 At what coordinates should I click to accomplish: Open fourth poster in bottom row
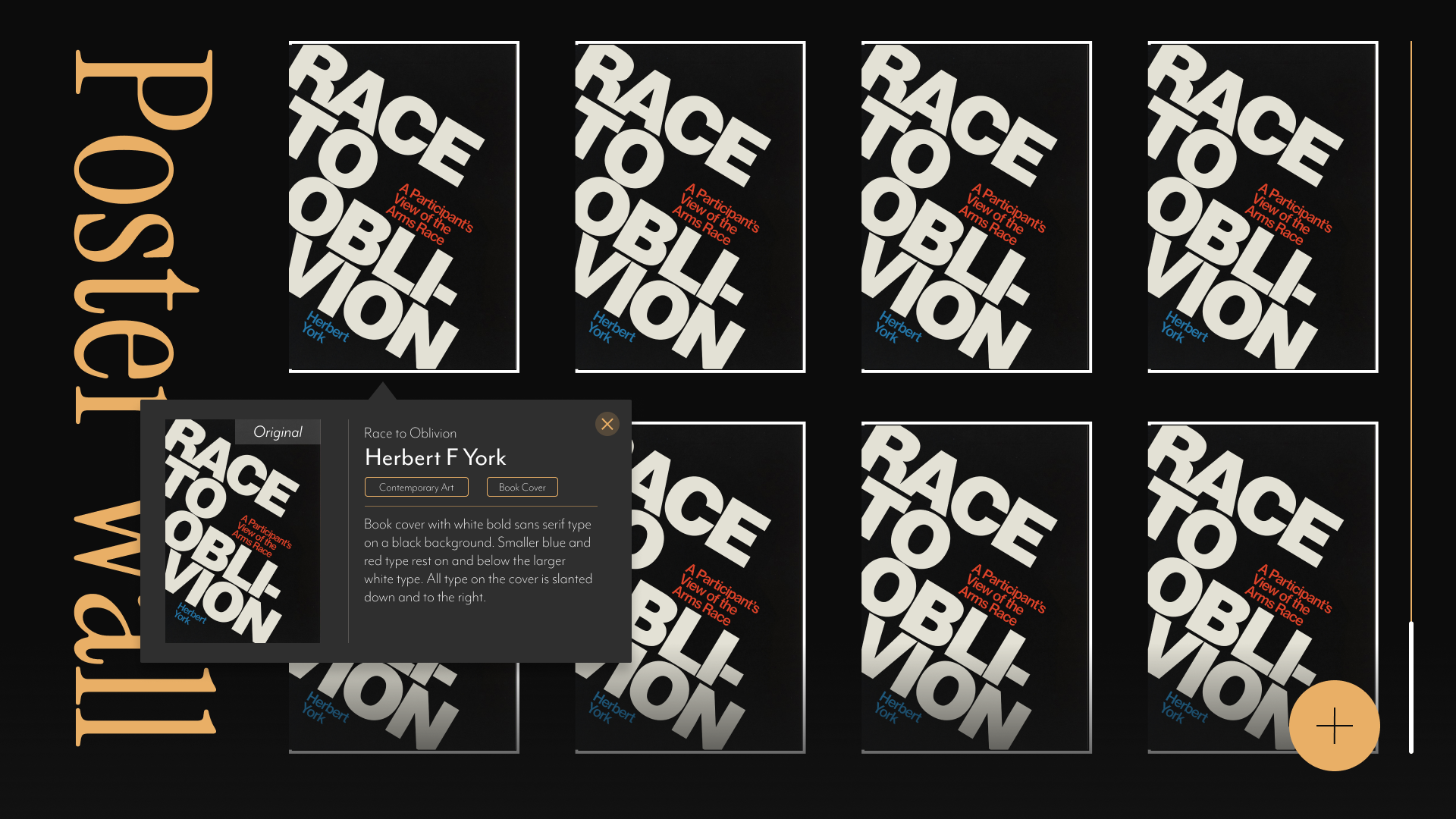(x=1244, y=561)
